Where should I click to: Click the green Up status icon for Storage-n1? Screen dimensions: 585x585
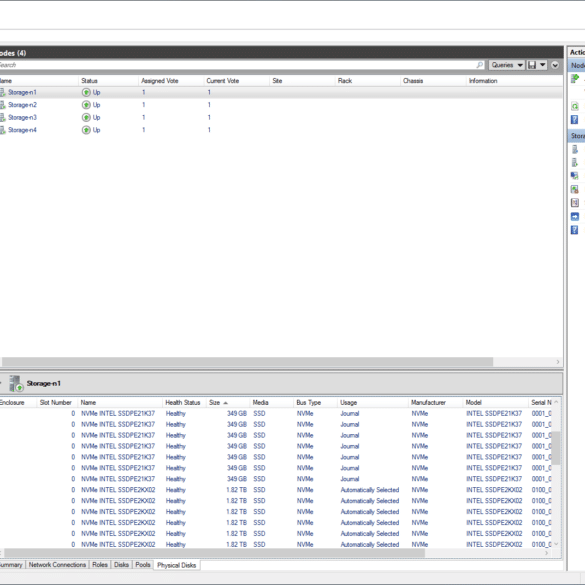(x=86, y=92)
